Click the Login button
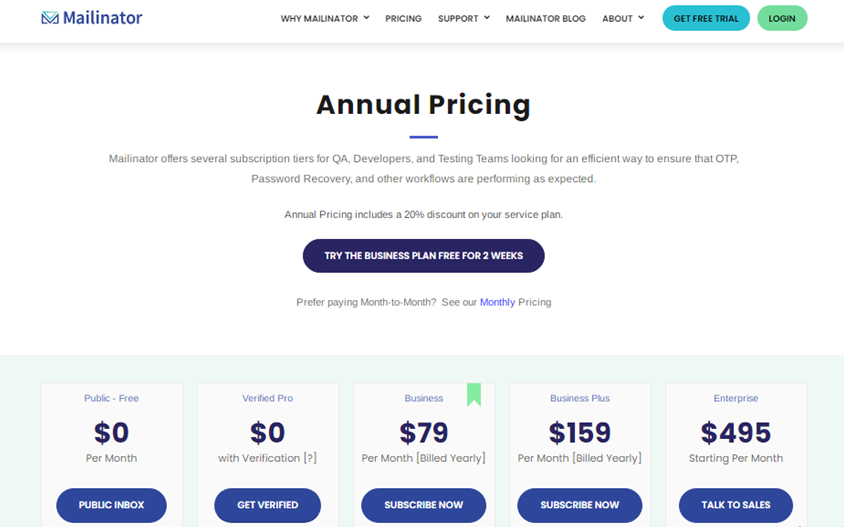Screen dimensions: 844x527 pyautogui.click(x=782, y=18)
